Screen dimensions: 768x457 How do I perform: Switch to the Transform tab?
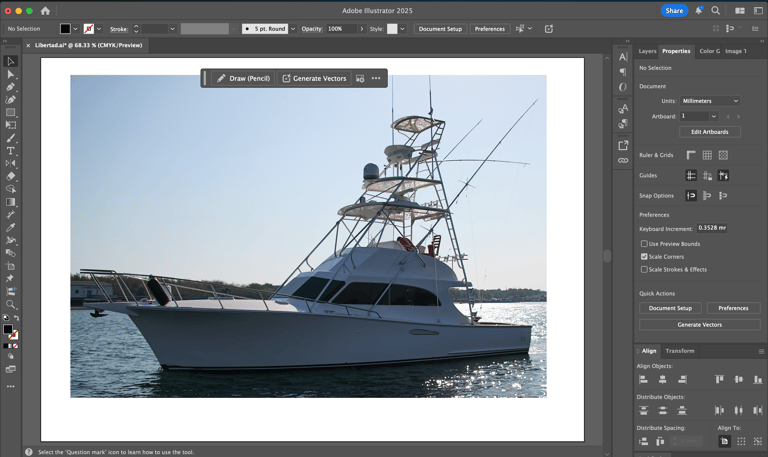pos(679,351)
